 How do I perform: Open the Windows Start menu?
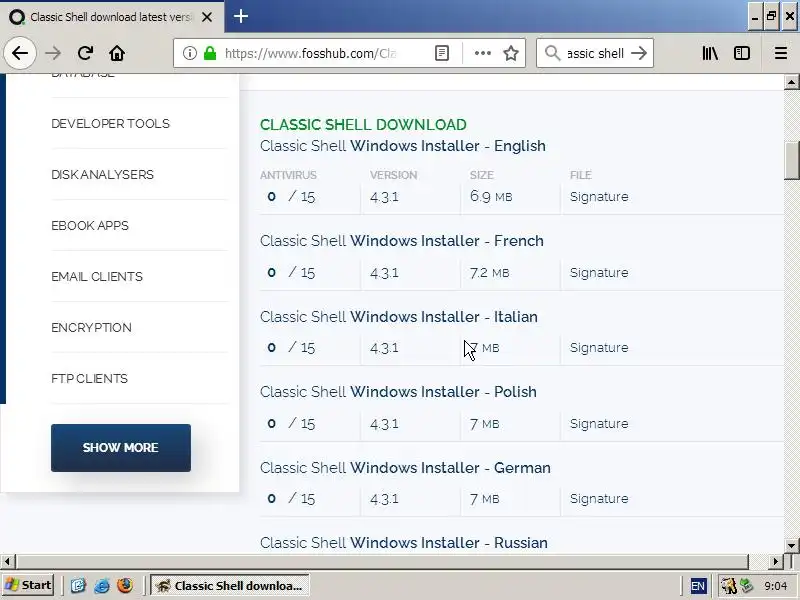point(29,585)
